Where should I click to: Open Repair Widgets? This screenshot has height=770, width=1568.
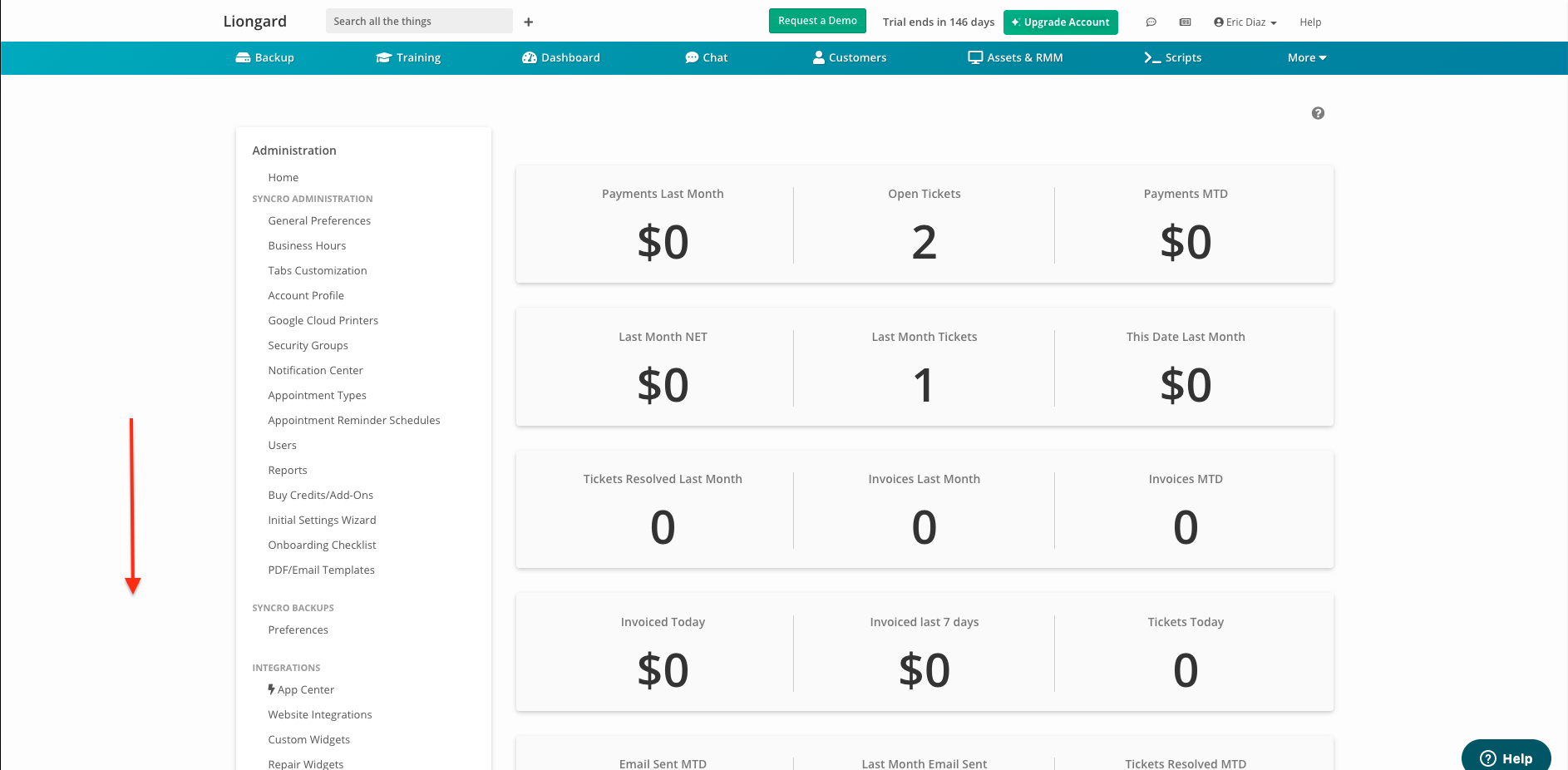(305, 764)
